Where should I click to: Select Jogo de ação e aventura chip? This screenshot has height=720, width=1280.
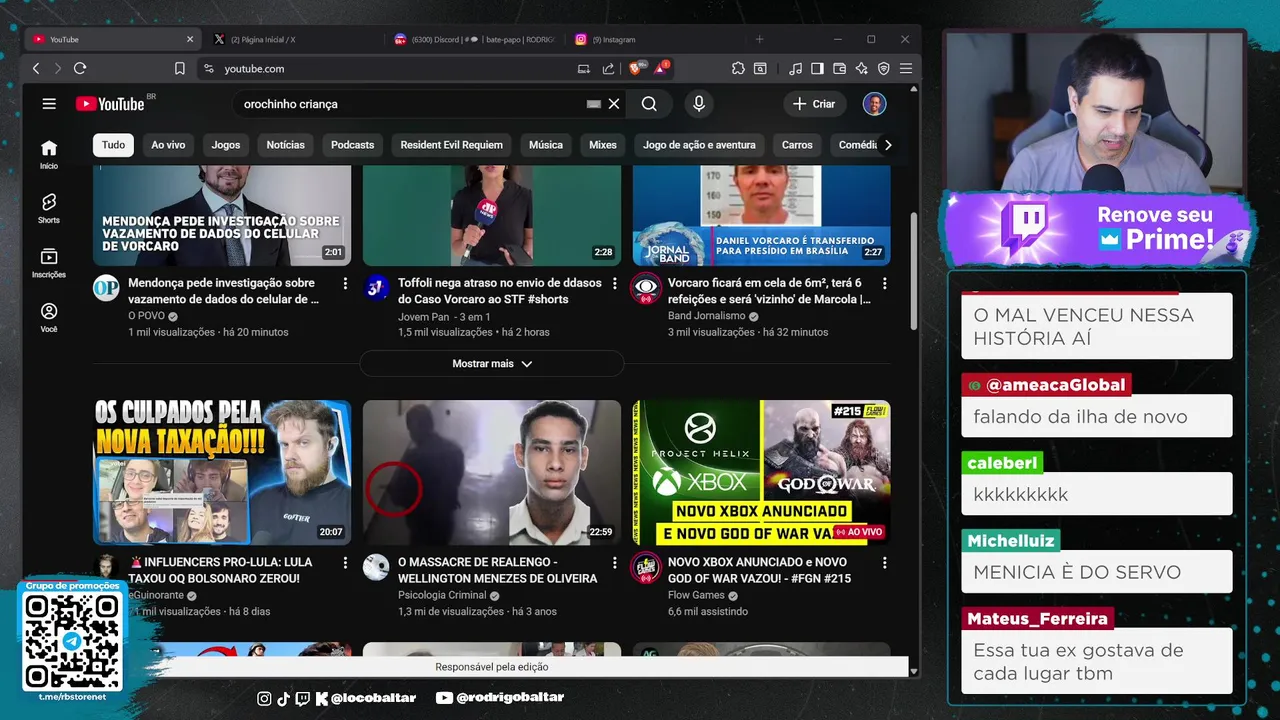699,145
